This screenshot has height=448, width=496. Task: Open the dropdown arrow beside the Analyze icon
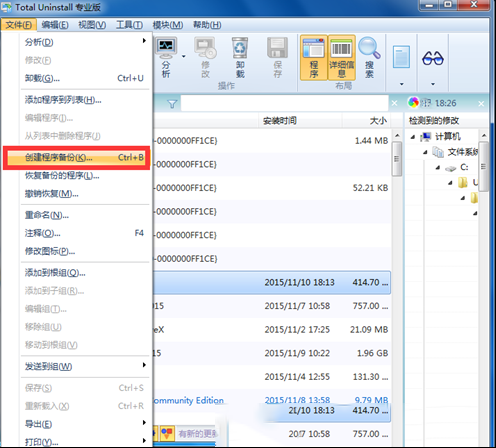click(x=184, y=56)
